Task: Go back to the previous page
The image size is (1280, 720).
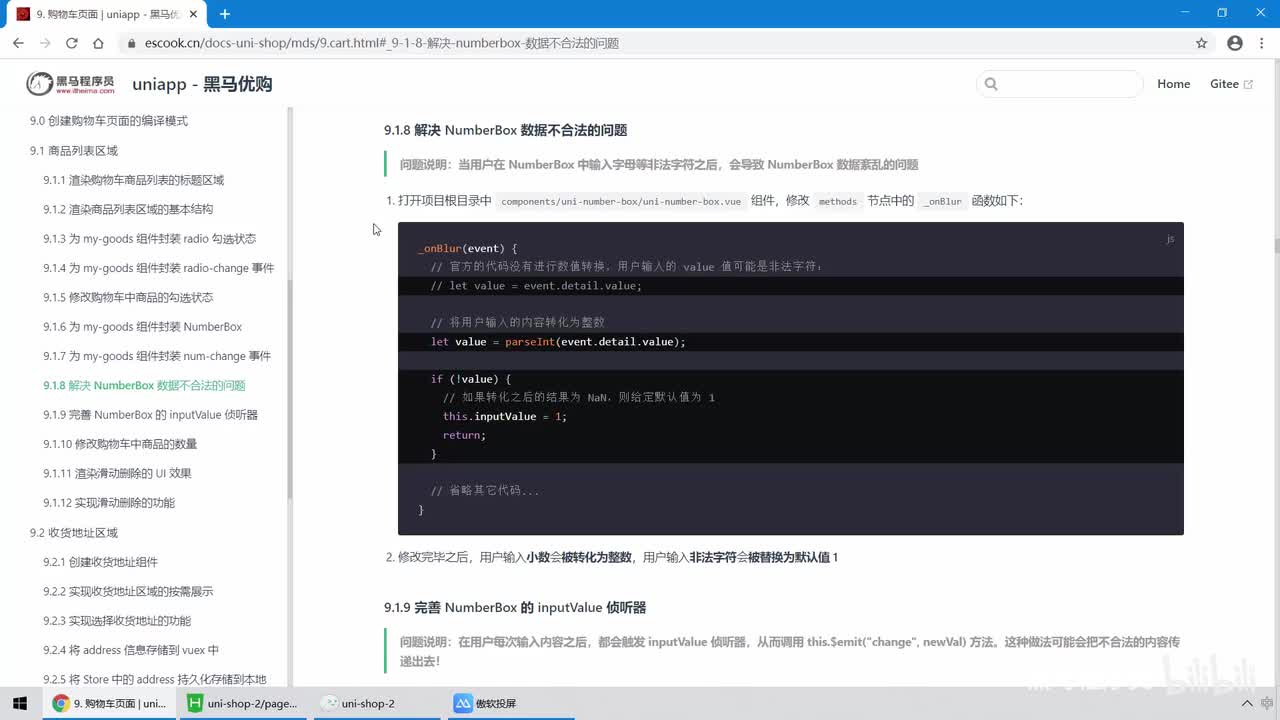Action: (18, 43)
